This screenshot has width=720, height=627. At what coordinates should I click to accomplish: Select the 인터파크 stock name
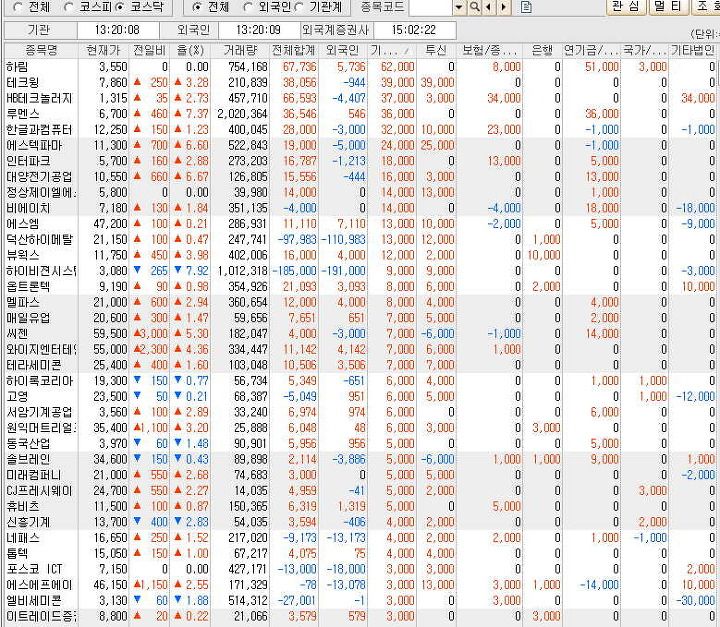(28, 161)
